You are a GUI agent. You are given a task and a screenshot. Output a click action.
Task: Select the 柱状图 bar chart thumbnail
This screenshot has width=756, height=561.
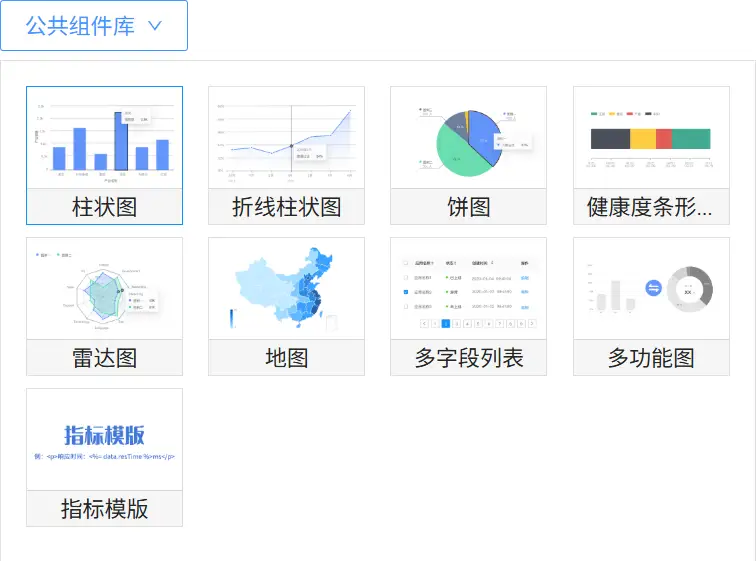pyautogui.click(x=104, y=138)
